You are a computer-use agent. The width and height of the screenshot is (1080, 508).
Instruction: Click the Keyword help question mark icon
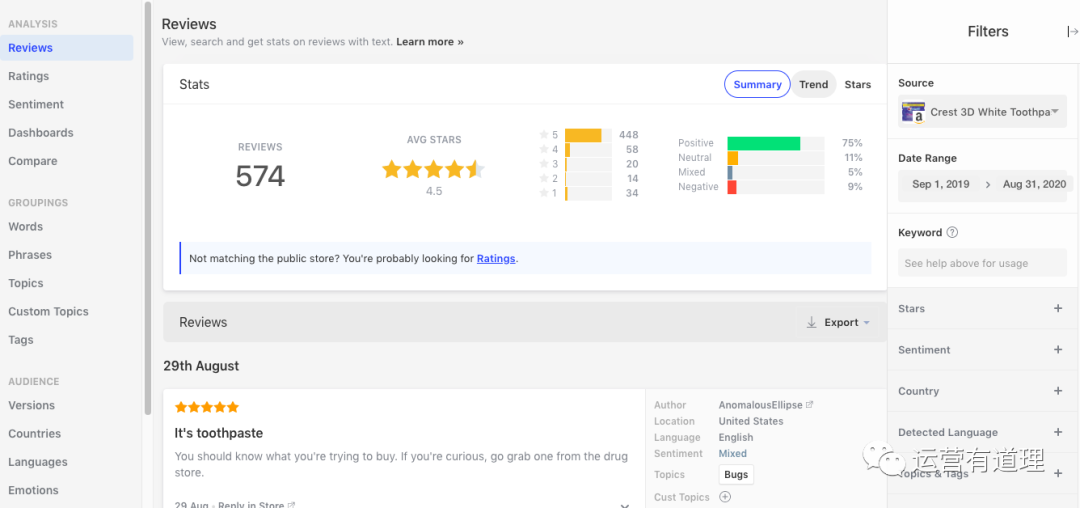[x=952, y=233]
